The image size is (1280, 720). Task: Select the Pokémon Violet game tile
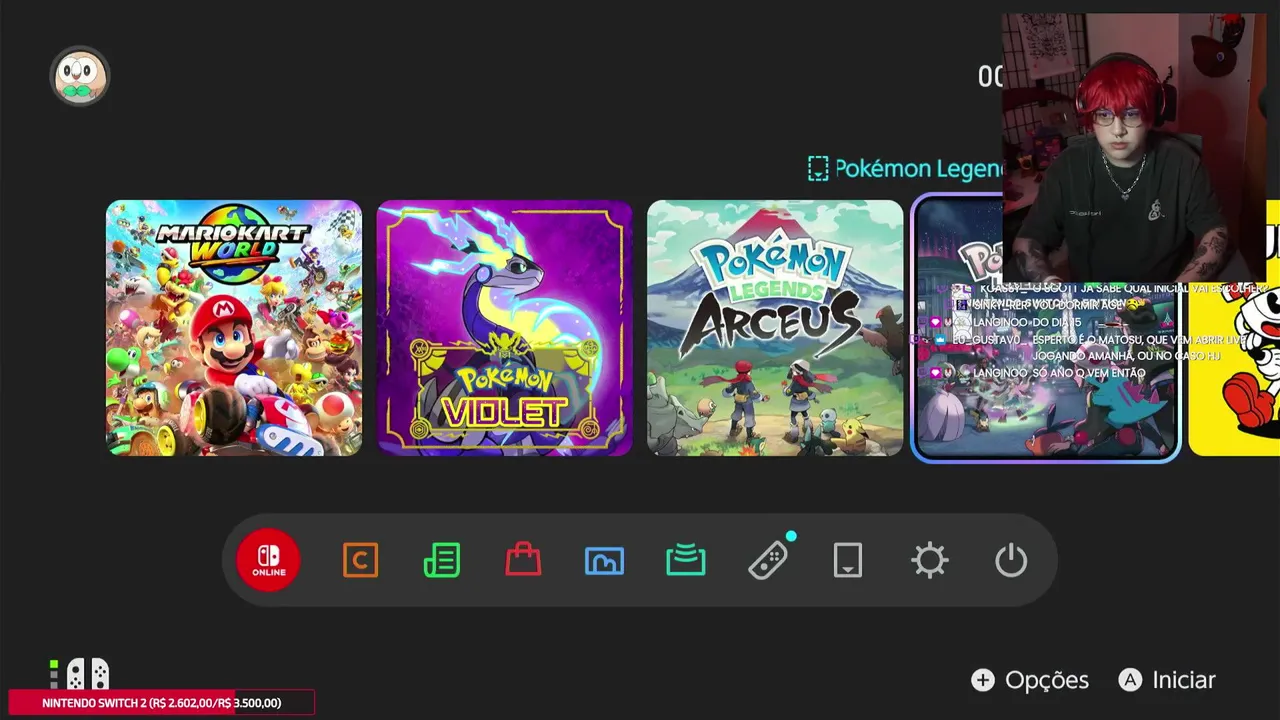504,328
